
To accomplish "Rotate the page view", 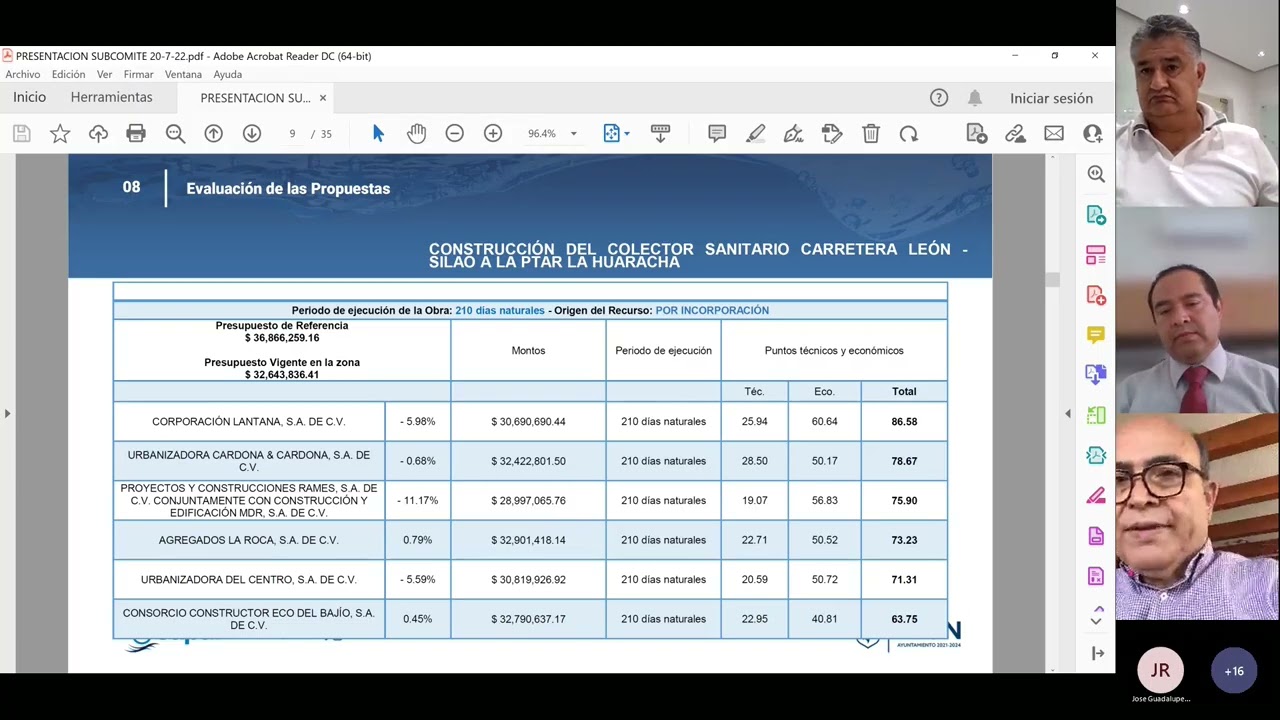I will click(908, 133).
